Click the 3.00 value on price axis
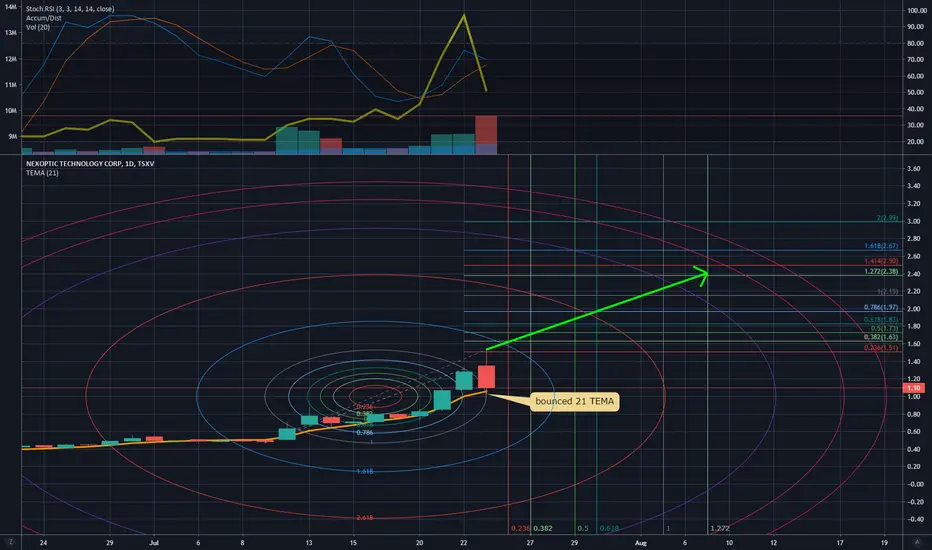The height and width of the screenshot is (550, 932). coord(914,221)
